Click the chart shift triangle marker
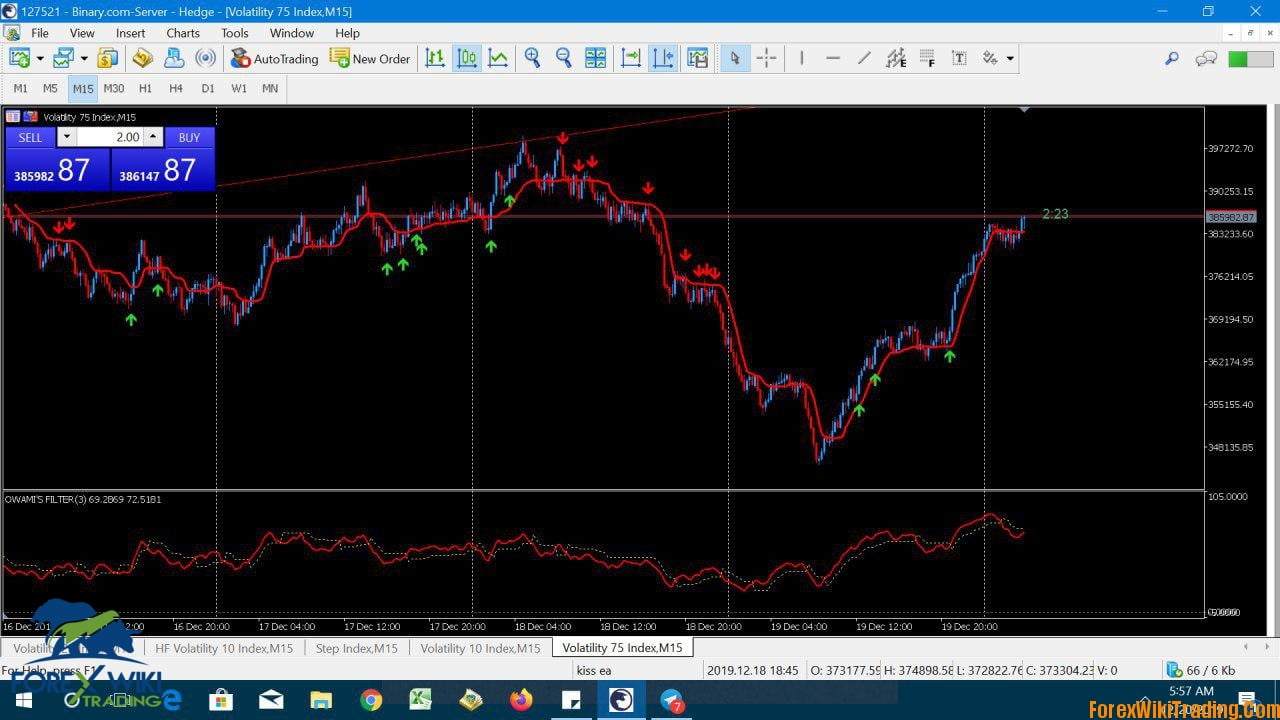The image size is (1280, 720). coord(1024,109)
